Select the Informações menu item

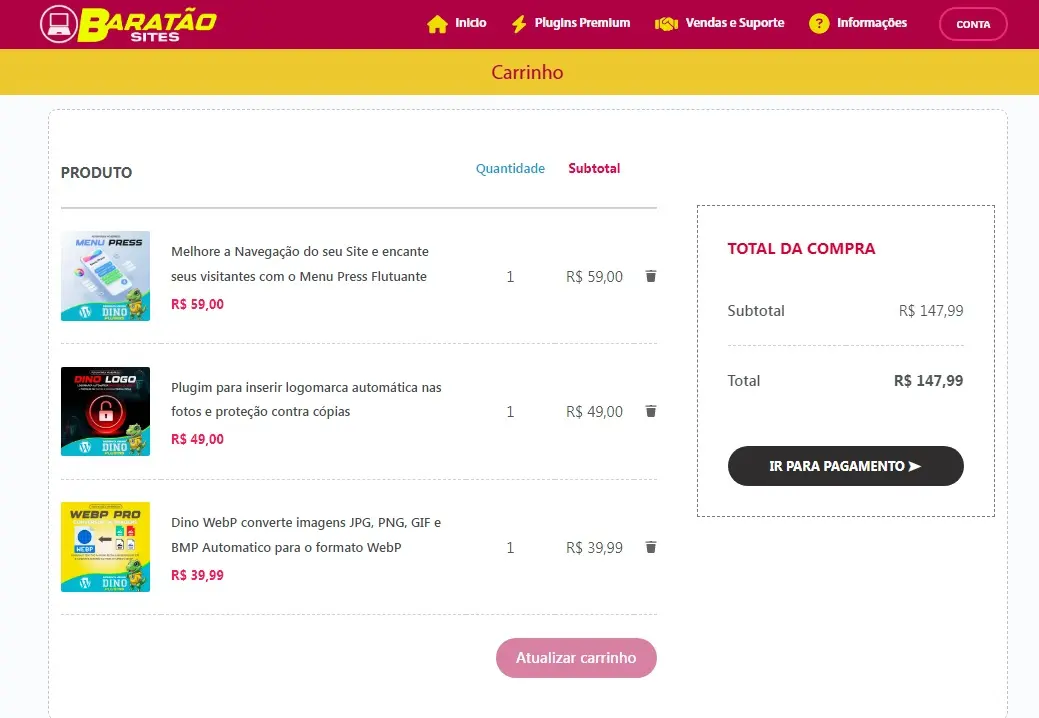click(x=871, y=23)
